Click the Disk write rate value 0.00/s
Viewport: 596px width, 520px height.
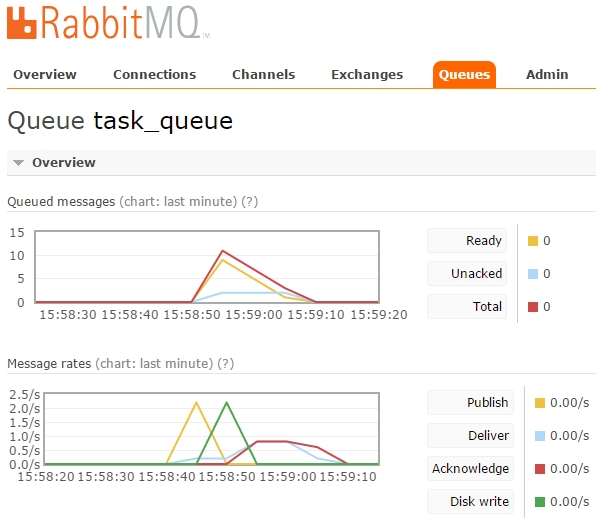tap(570, 502)
